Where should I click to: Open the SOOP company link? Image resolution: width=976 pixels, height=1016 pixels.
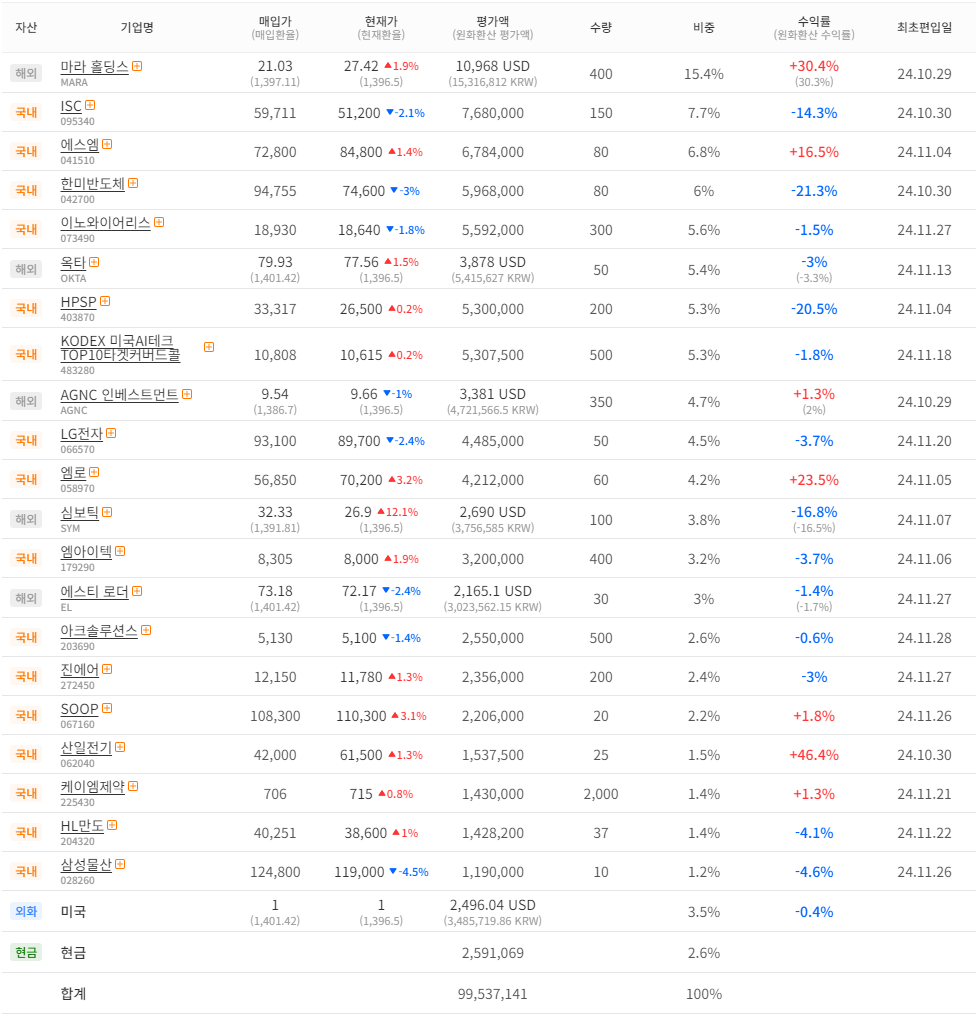point(80,709)
